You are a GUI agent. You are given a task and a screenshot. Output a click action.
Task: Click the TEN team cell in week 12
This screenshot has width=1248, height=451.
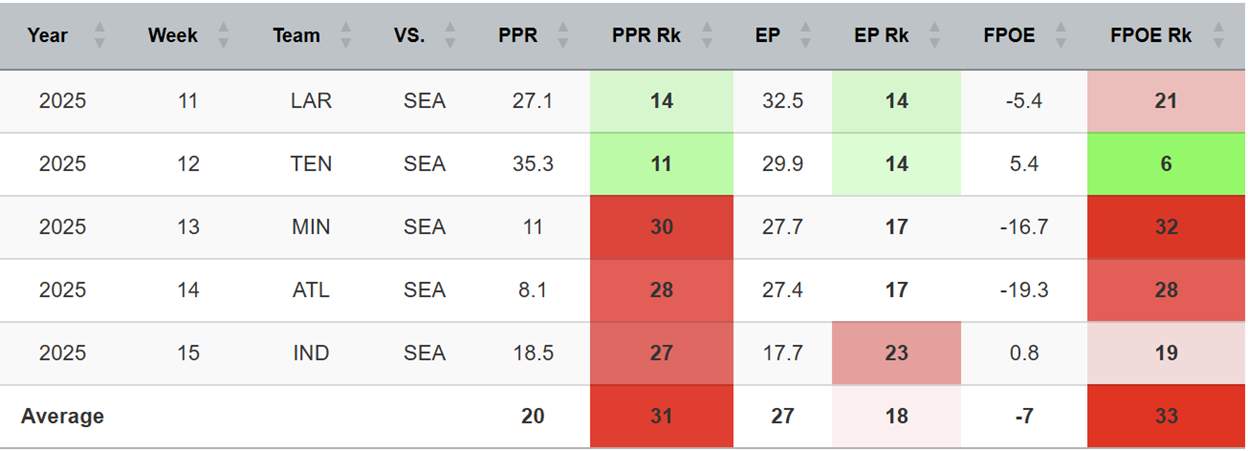[x=310, y=164]
